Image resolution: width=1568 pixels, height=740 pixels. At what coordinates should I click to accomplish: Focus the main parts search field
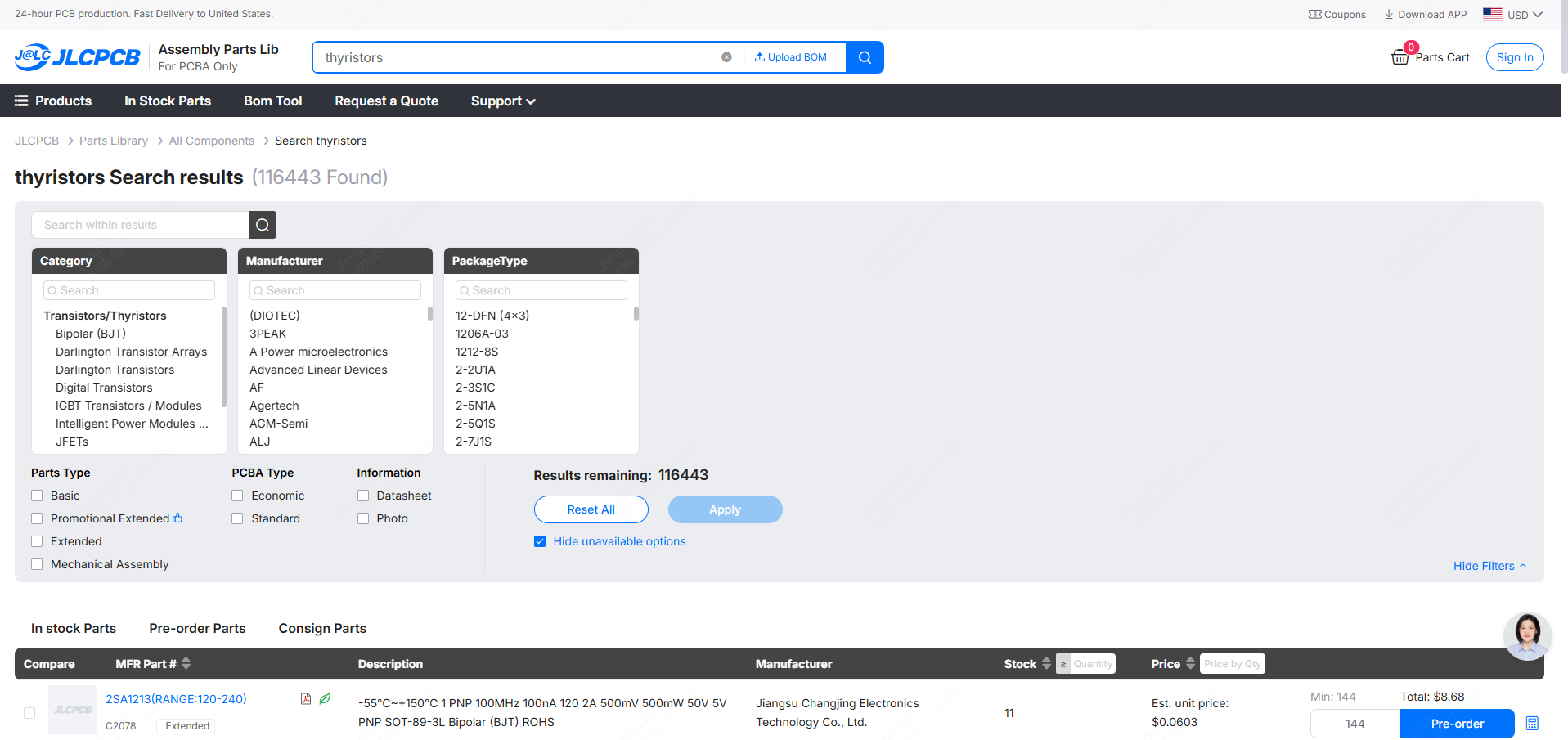pyautogui.click(x=520, y=57)
